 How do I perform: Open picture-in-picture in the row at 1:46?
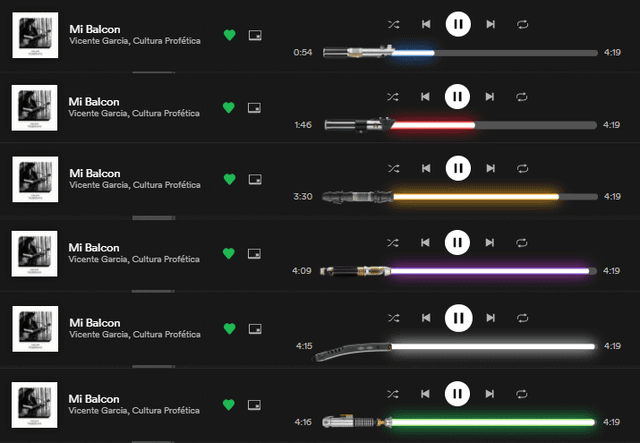(255, 107)
